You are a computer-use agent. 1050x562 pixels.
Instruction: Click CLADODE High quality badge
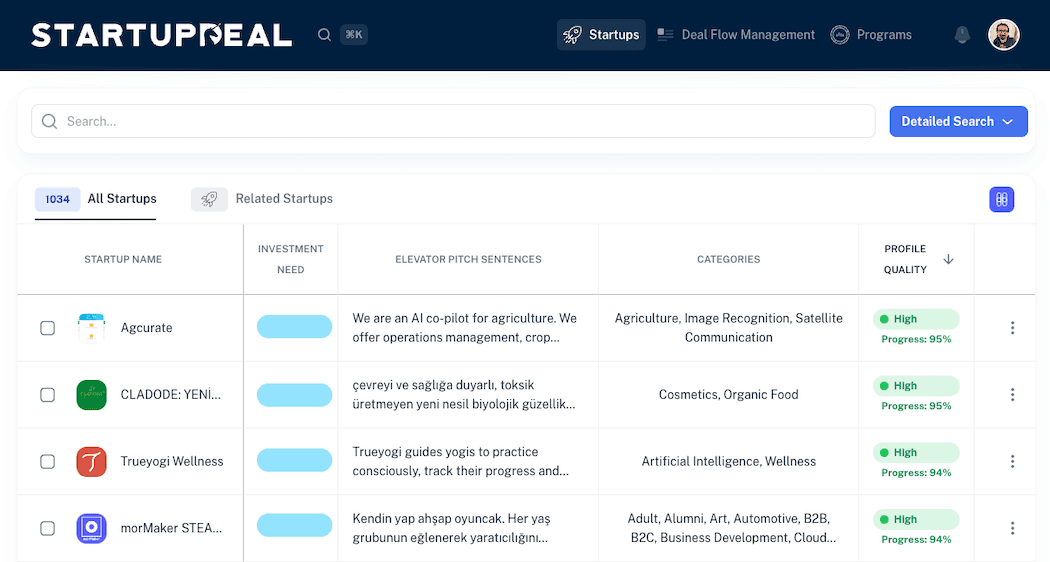(x=916, y=386)
